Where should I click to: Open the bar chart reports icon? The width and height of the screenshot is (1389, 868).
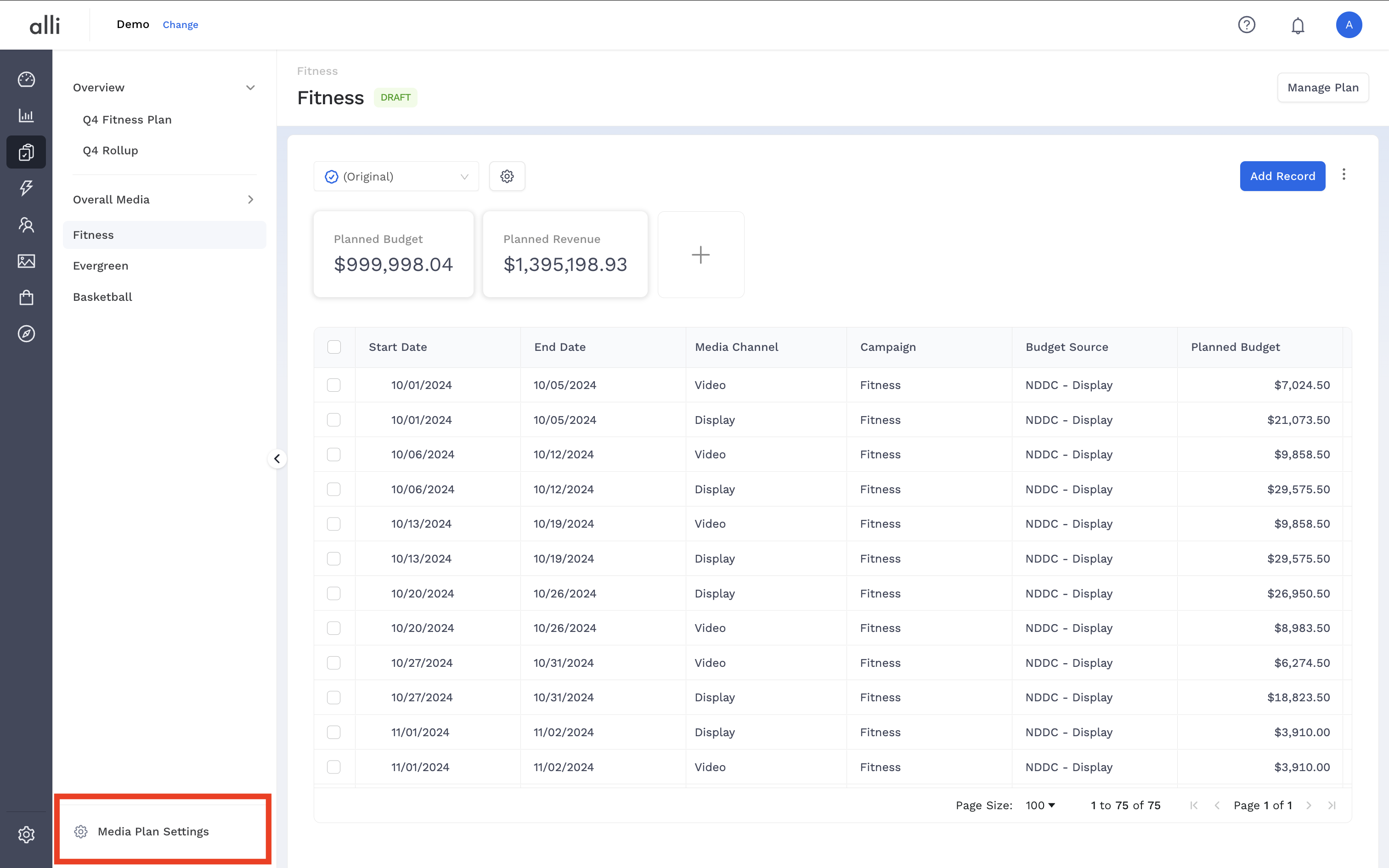tap(26, 115)
